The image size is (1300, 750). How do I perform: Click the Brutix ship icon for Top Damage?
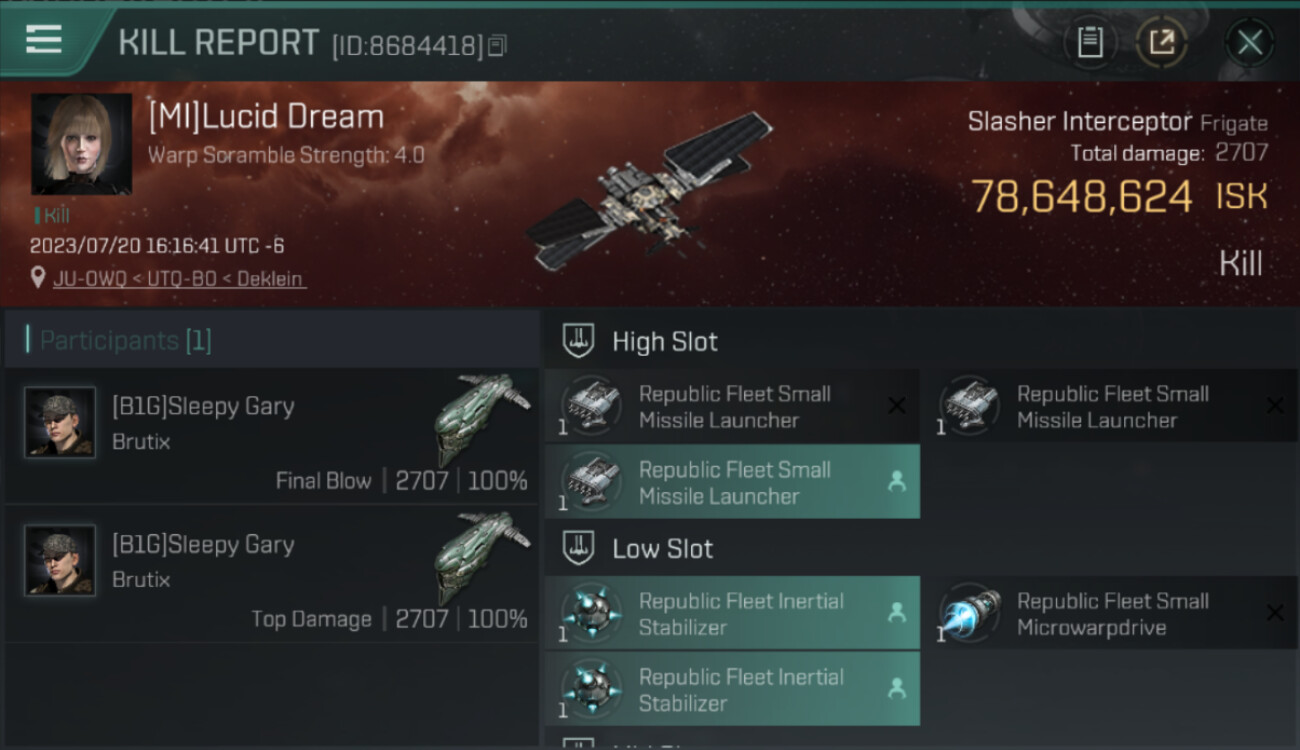pos(482,556)
